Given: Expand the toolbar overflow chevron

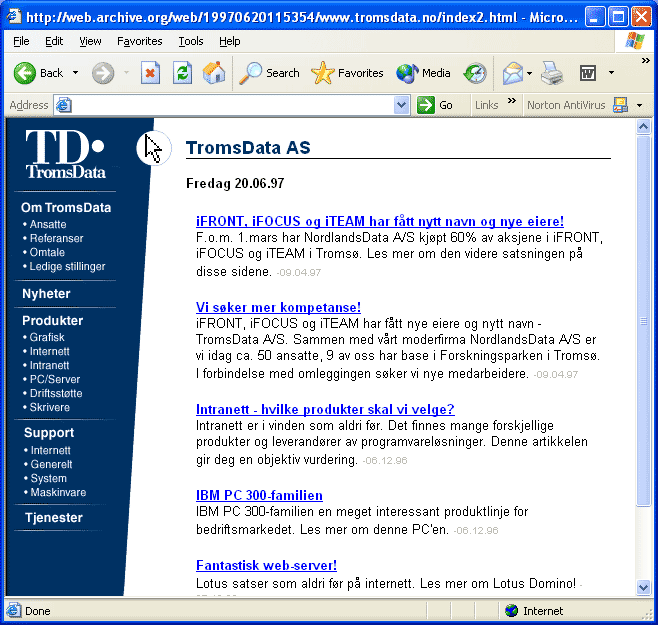Looking at the screenshot, I should coord(646,61).
